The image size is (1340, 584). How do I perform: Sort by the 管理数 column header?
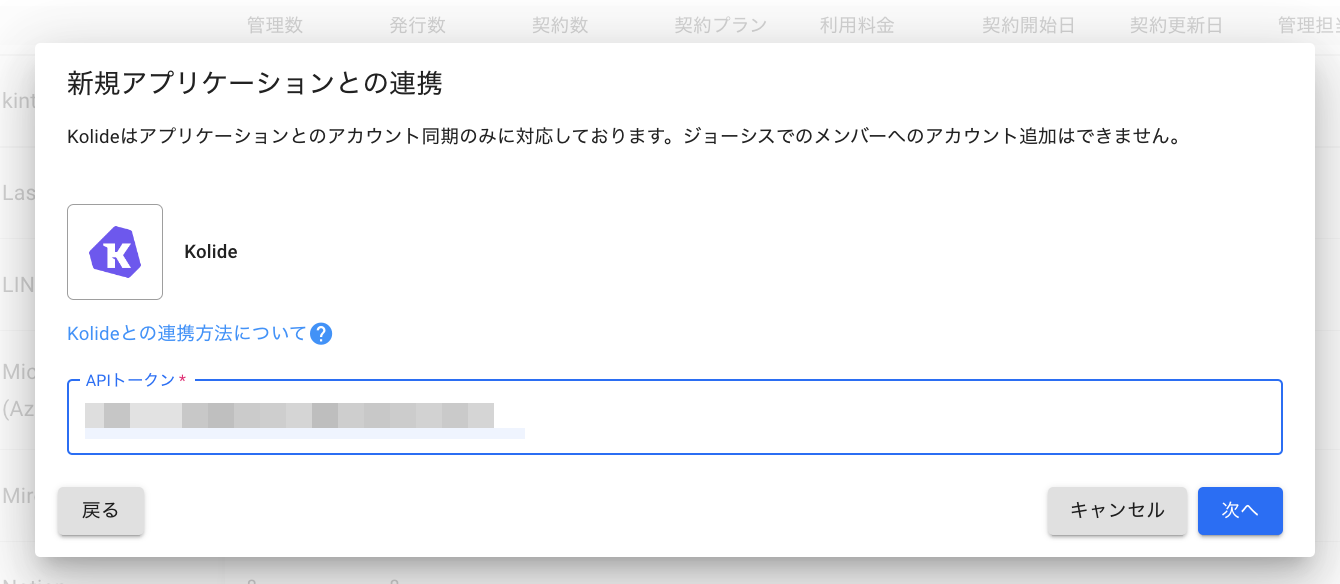275,26
